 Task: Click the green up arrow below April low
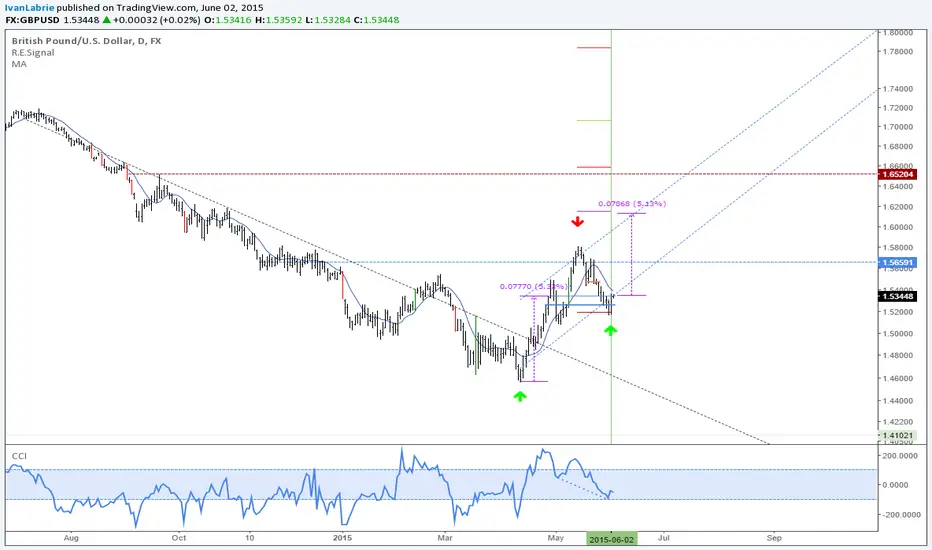(x=520, y=396)
